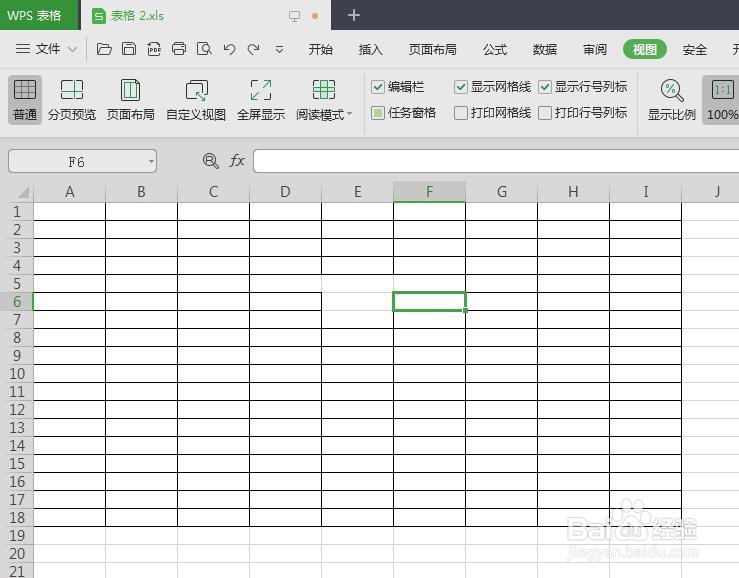The image size is (739, 578).
Task: Expand the Name Box F6 dropdown arrow
Action: (x=151, y=162)
